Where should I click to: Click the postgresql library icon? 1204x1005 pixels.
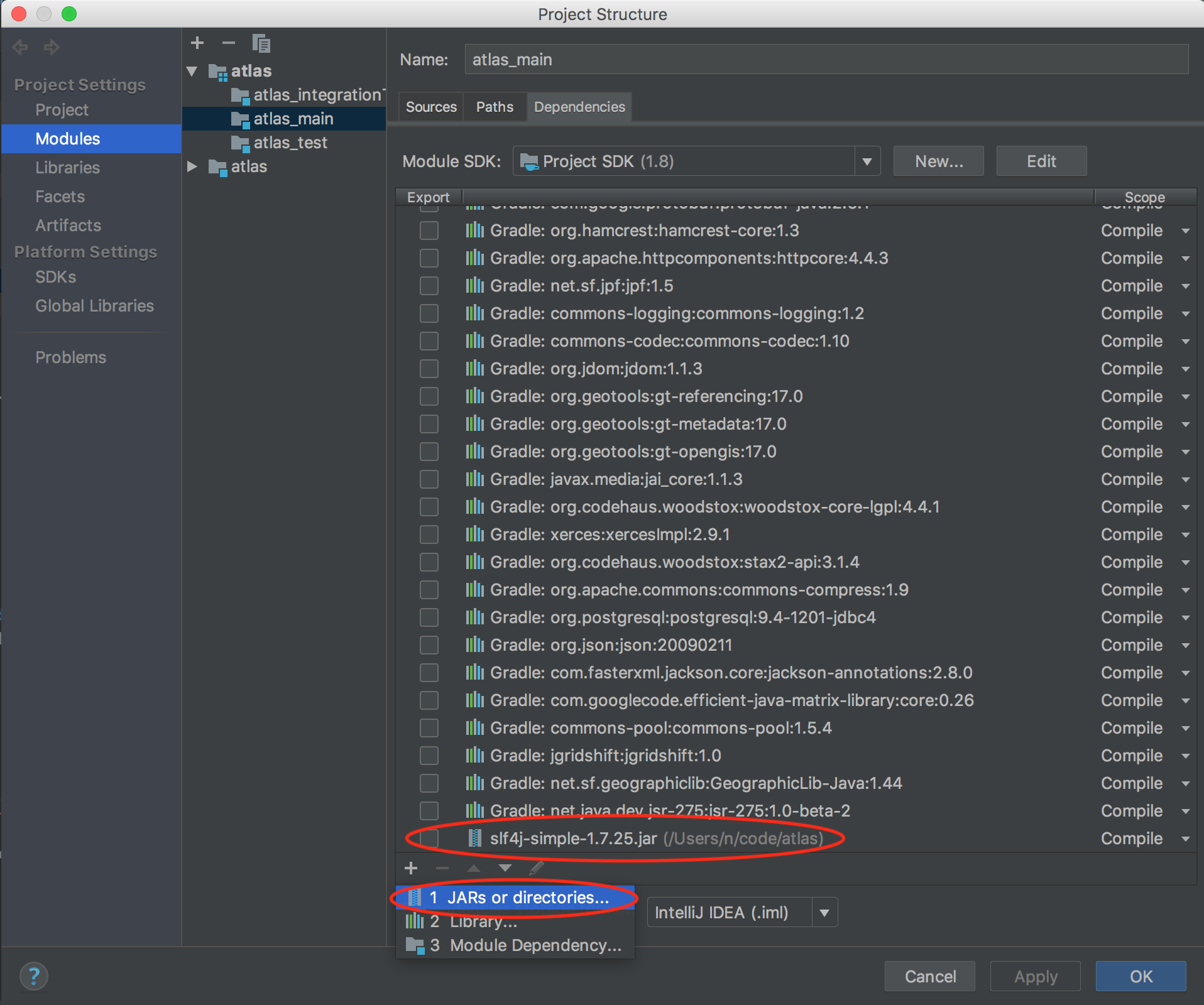474,617
